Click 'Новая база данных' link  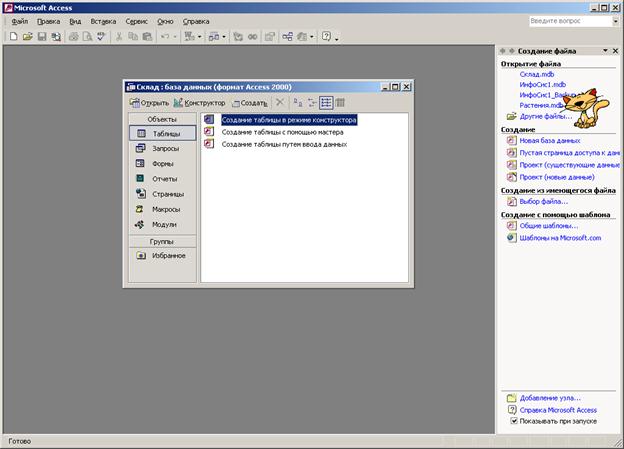[x=550, y=141]
